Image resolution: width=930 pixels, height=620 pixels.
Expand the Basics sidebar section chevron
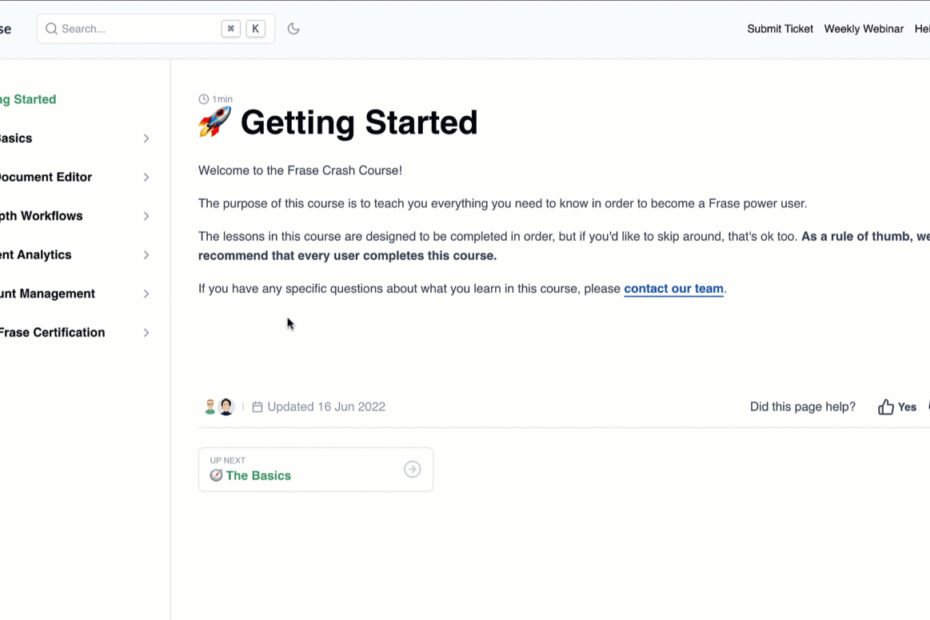146,138
